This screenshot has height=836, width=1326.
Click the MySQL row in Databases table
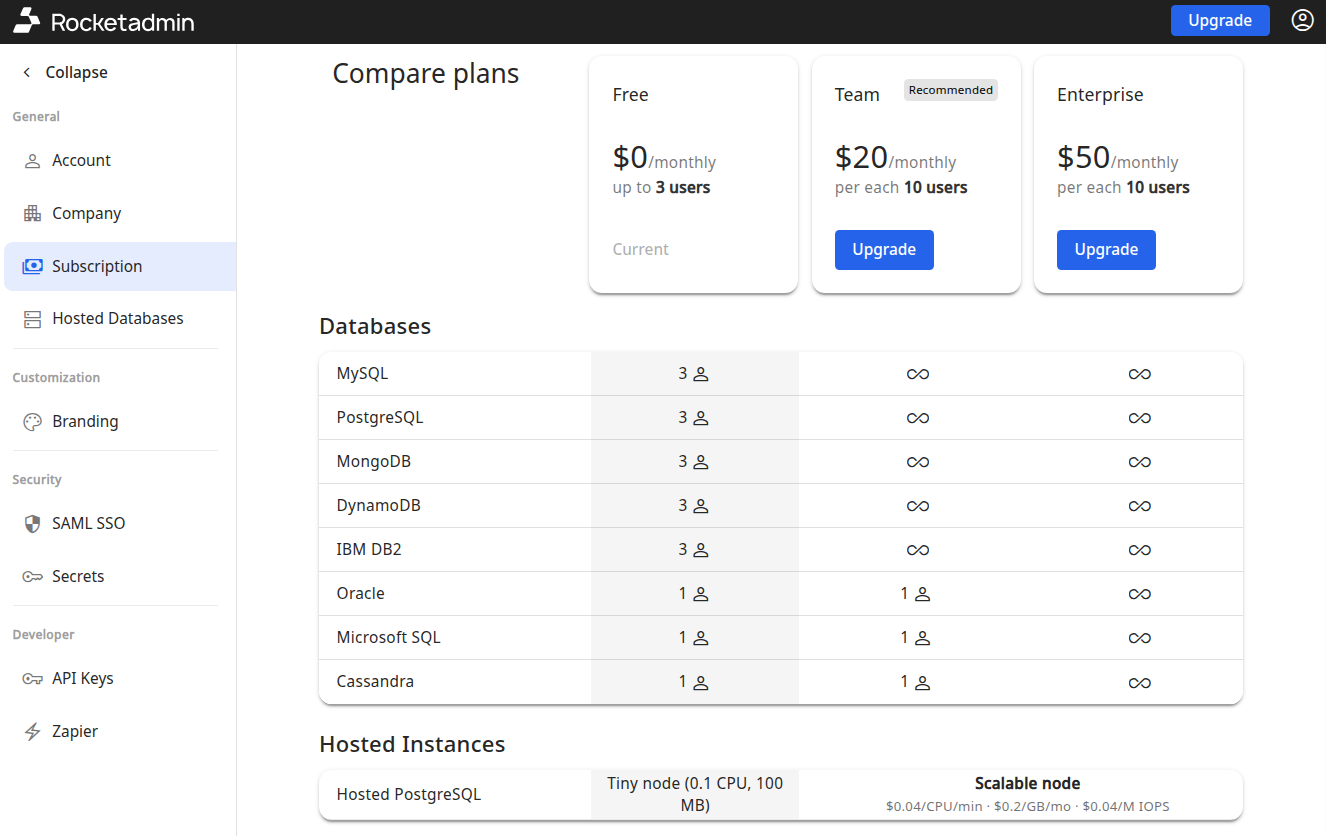362,374
